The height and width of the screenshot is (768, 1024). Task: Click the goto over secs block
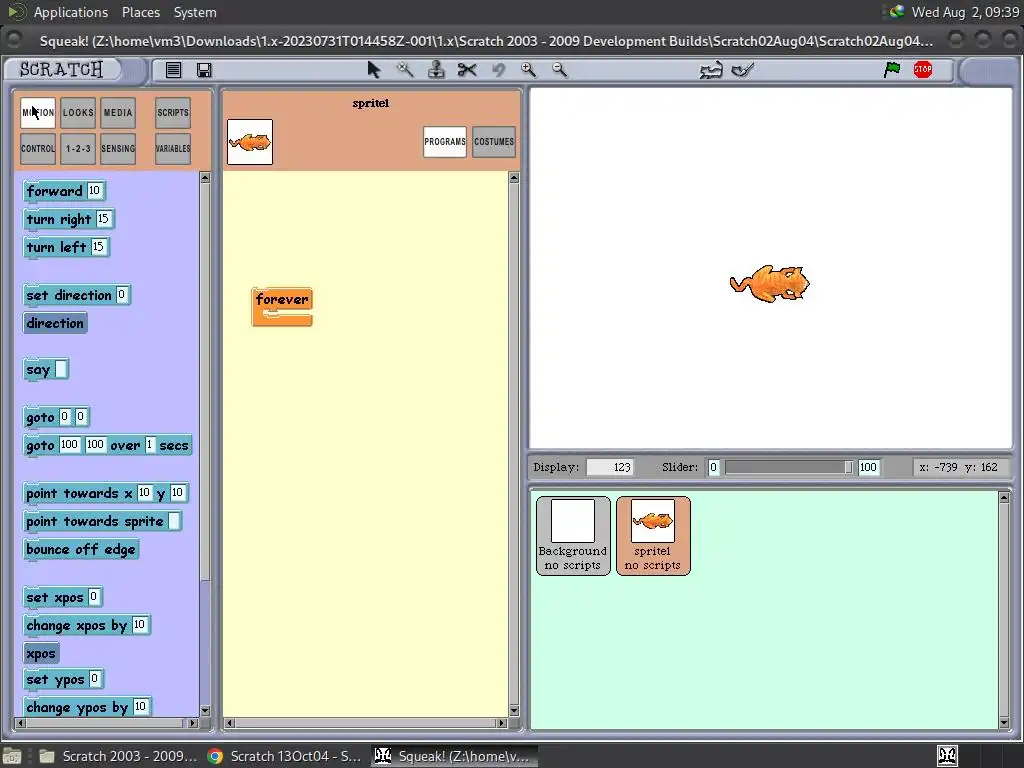107,445
